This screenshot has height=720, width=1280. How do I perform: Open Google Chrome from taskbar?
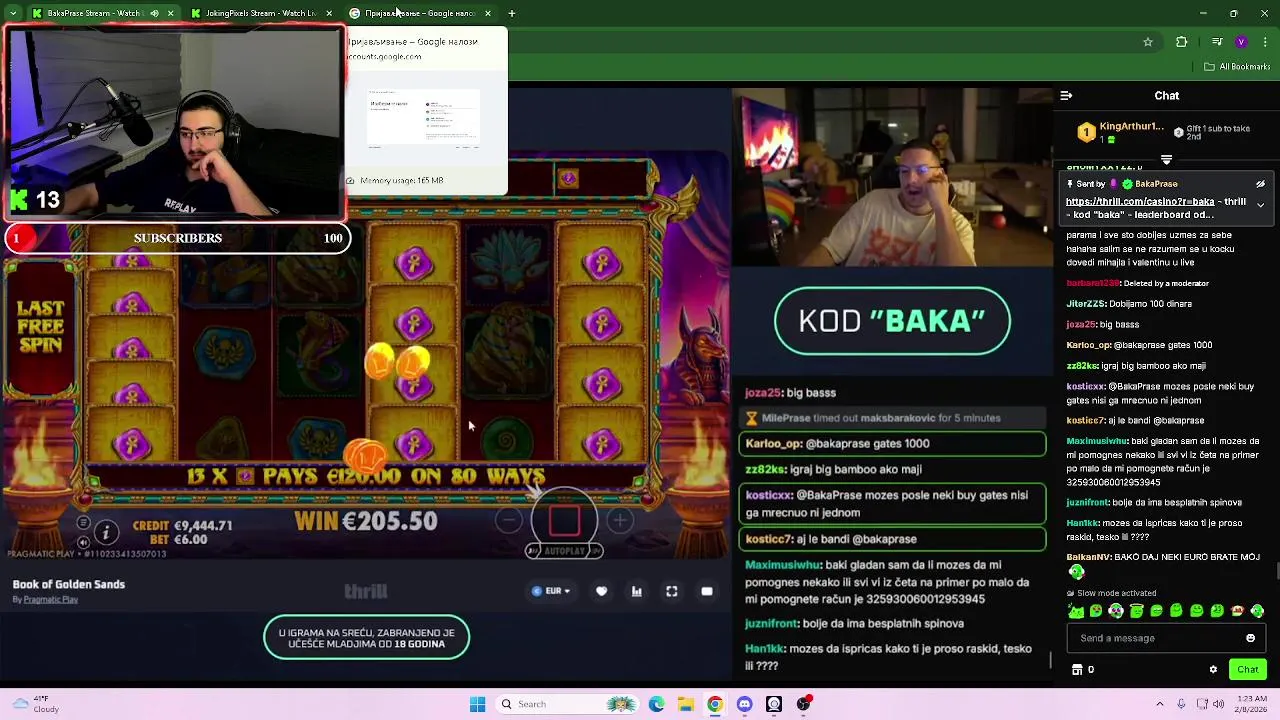coord(715,704)
